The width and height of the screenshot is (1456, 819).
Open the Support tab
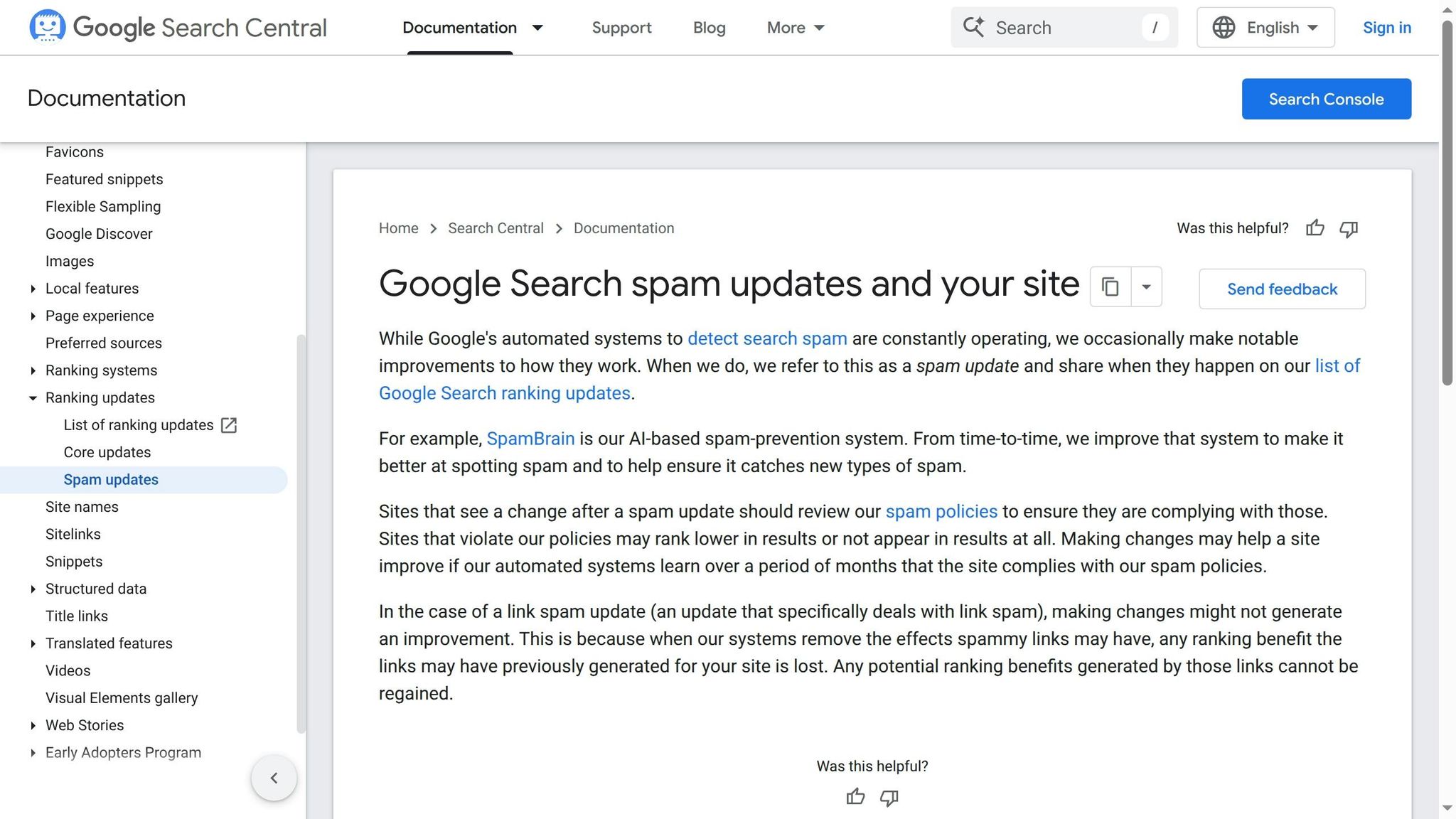[621, 28]
